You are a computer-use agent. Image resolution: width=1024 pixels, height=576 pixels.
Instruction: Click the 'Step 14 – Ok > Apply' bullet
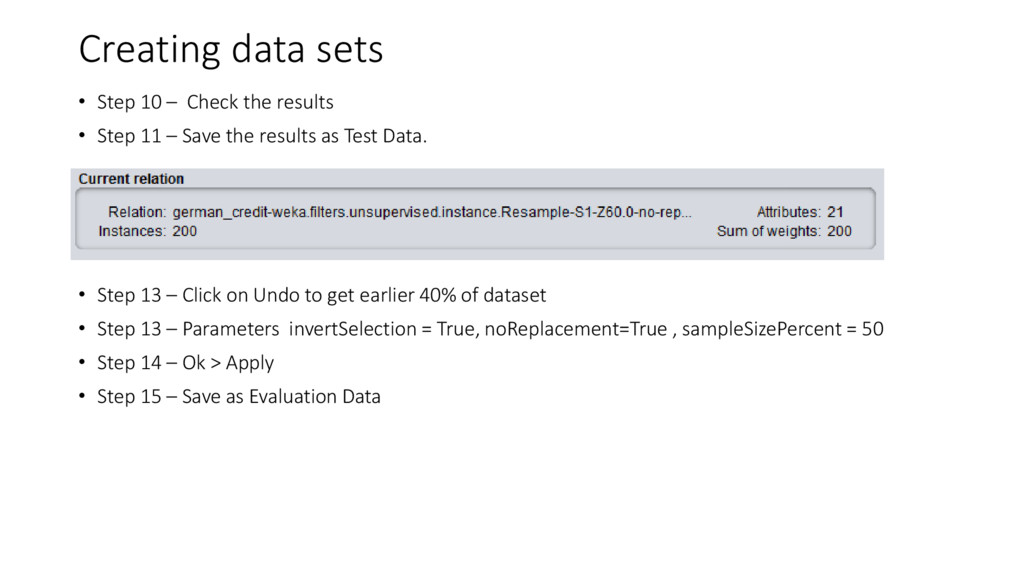(x=185, y=363)
